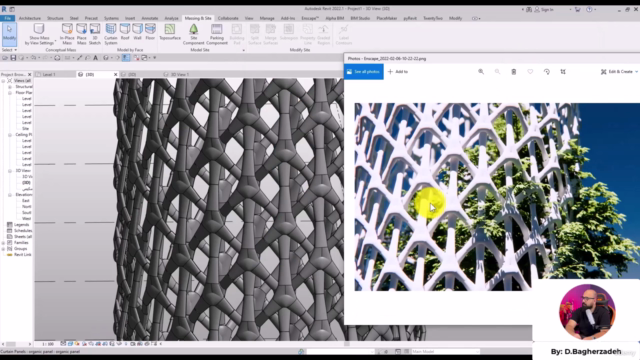Click the Text tool in quick access toolbar

[x=96, y=58]
